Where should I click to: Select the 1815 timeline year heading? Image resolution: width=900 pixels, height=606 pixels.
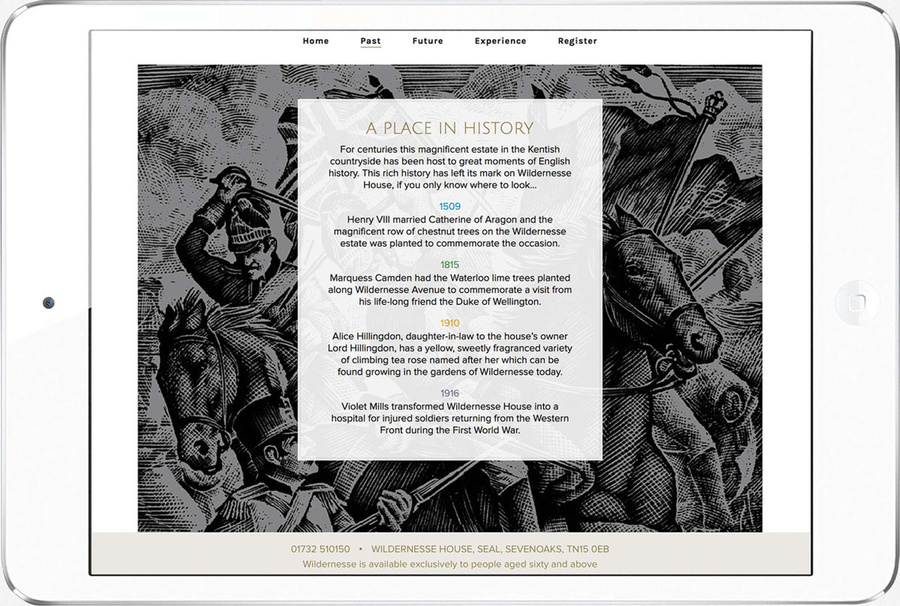(450, 265)
